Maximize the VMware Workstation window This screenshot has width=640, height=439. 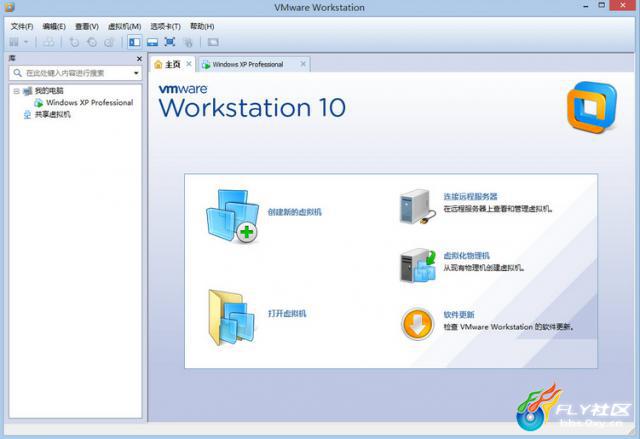602,5
